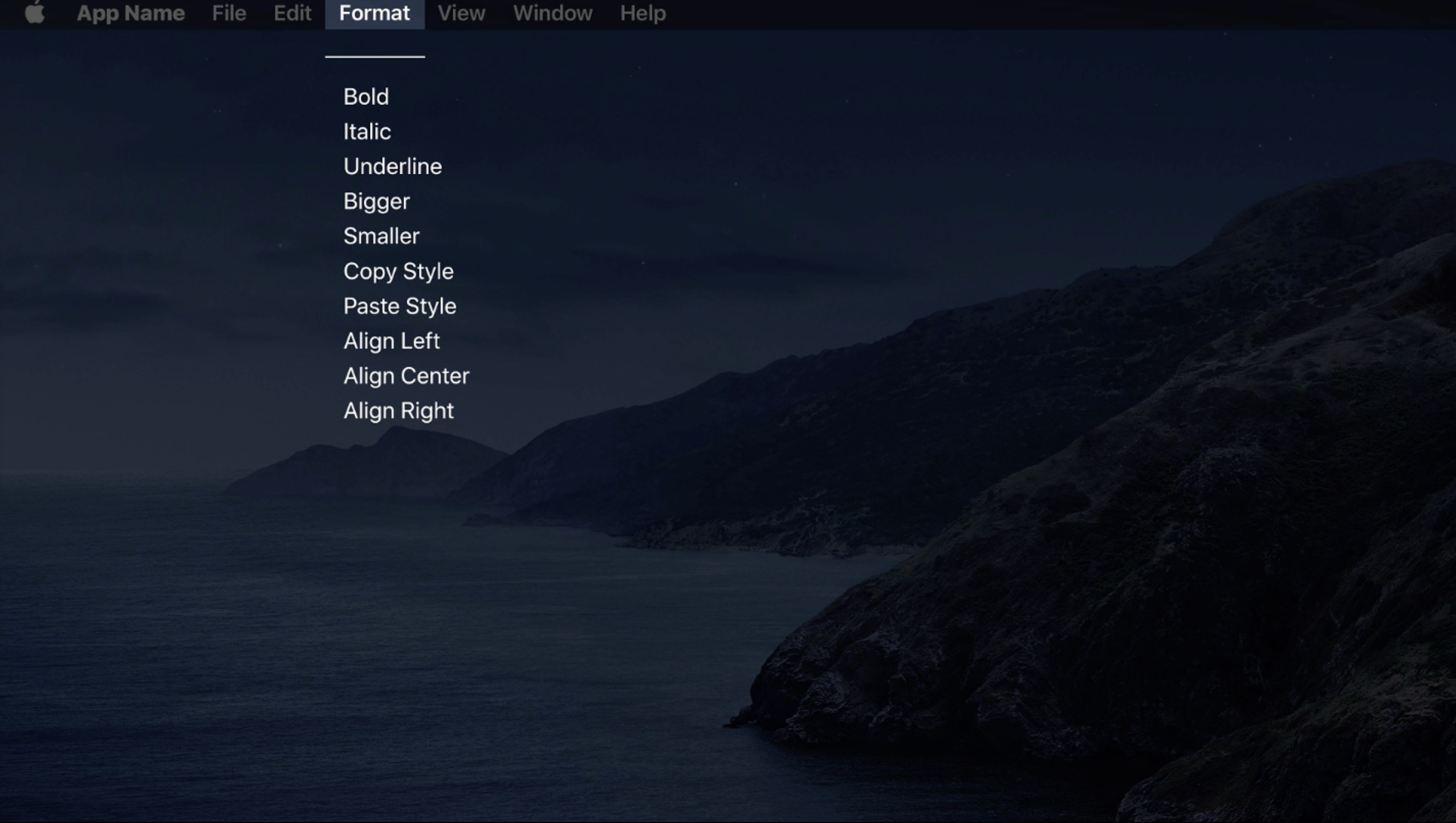Select Align Left in the menu
This screenshot has width=1456, height=823.
(391, 341)
